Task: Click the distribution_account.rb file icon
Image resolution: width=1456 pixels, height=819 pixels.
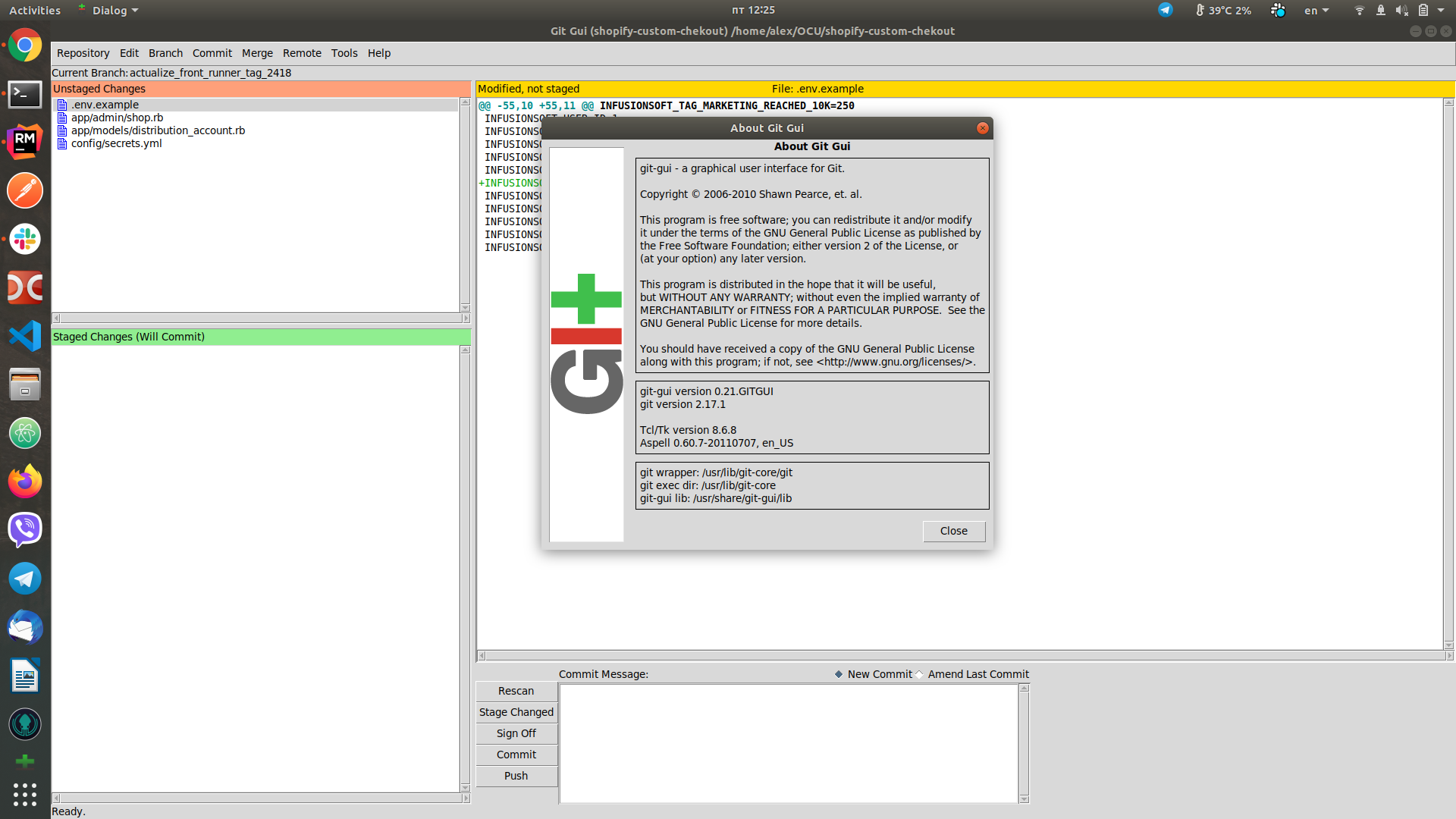Action: 62,130
